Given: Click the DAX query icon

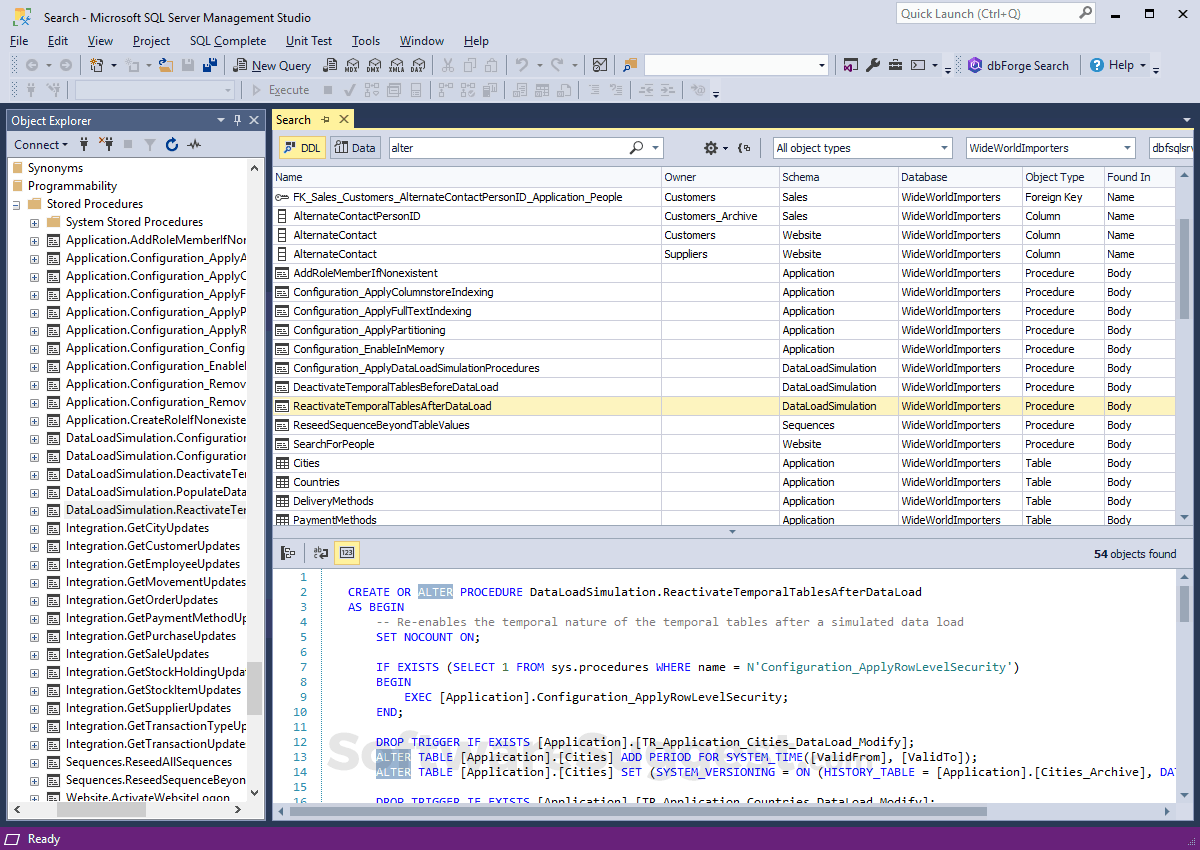Looking at the screenshot, I should 417,65.
